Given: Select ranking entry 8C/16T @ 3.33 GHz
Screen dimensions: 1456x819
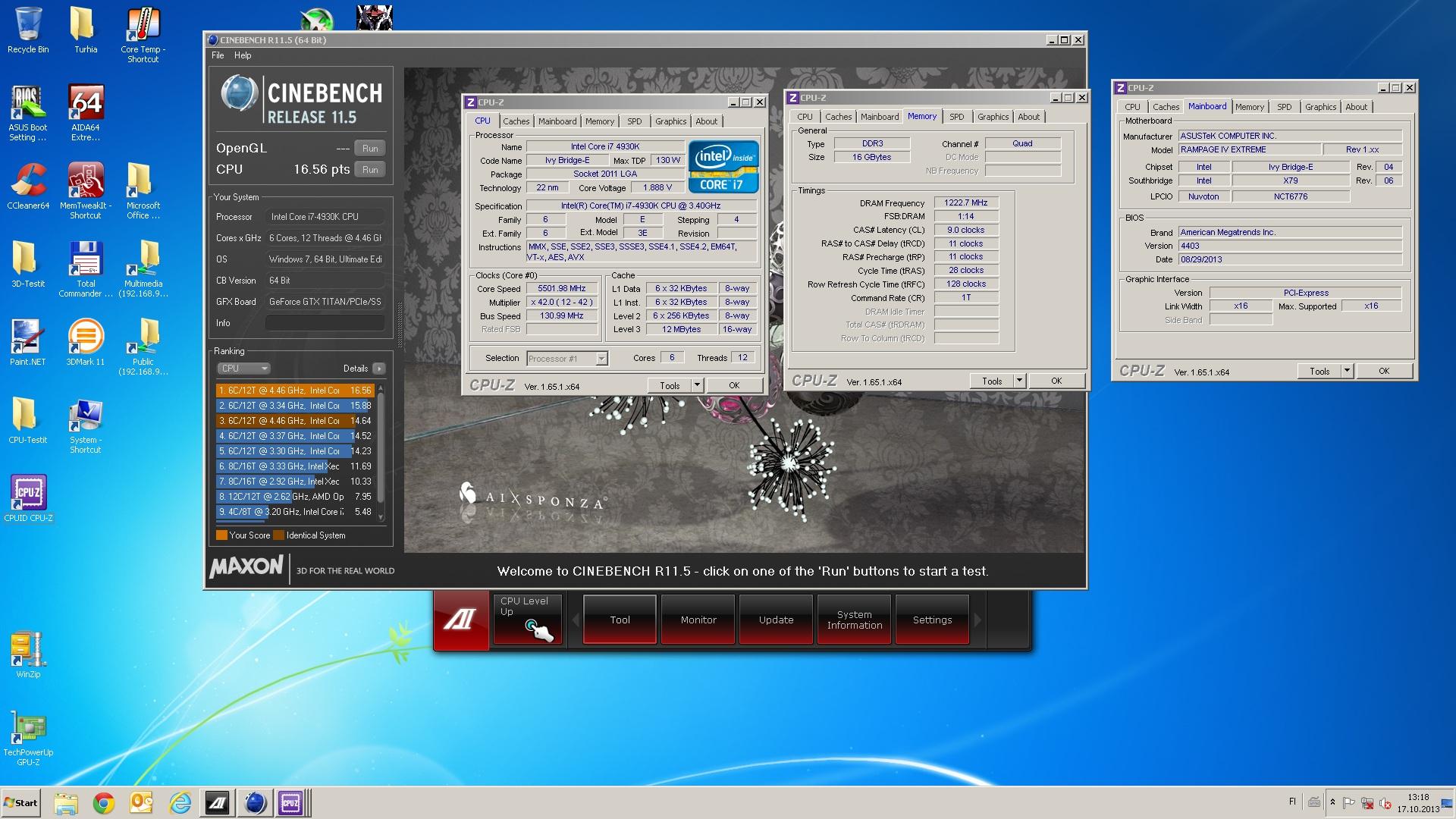Looking at the screenshot, I should [295, 466].
